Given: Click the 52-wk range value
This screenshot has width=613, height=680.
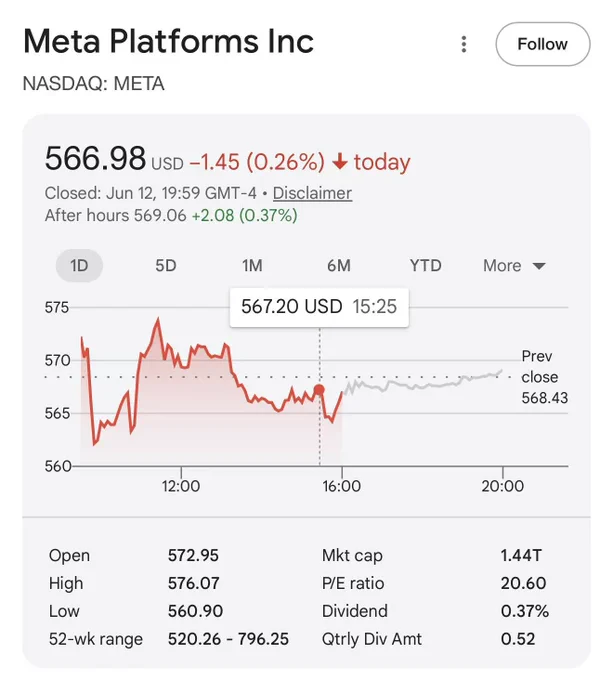Looking at the screenshot, I should click(x=228, y=639).
